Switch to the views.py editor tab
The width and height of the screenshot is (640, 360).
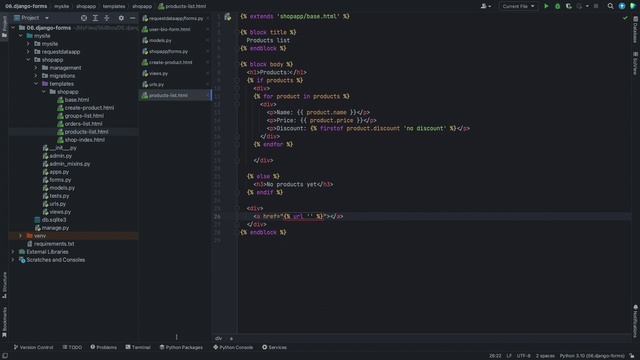tap(176, 73)
